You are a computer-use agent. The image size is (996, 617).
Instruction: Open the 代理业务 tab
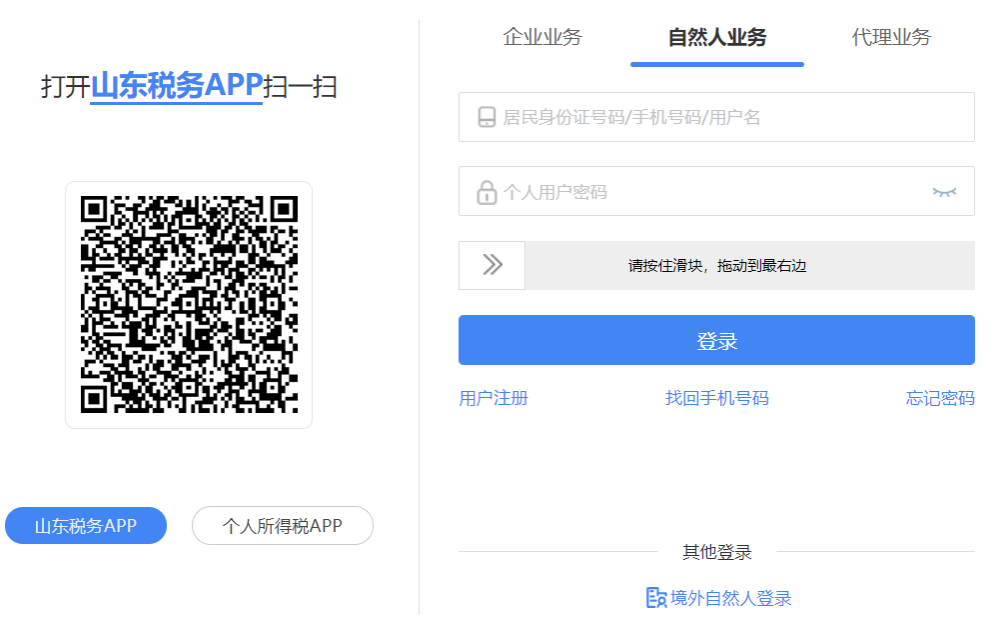(891, 37)
